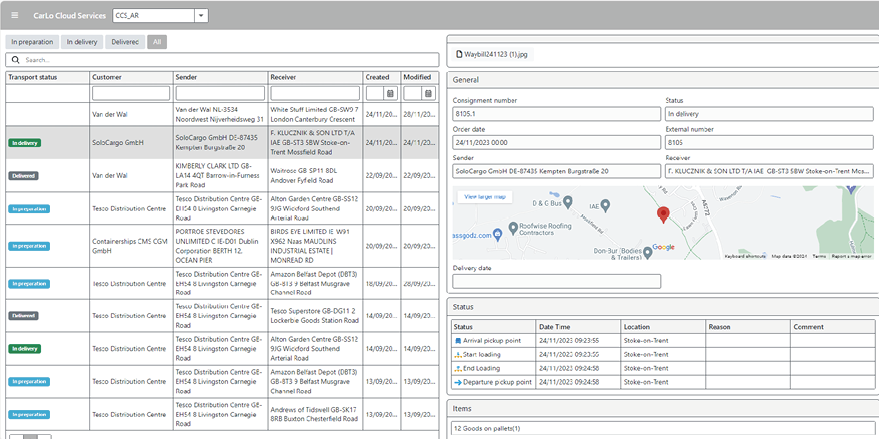The image size is (879, 439).
Task: Expand the CCS_AR dropdown arrow
Action: [x=201, y=16]
